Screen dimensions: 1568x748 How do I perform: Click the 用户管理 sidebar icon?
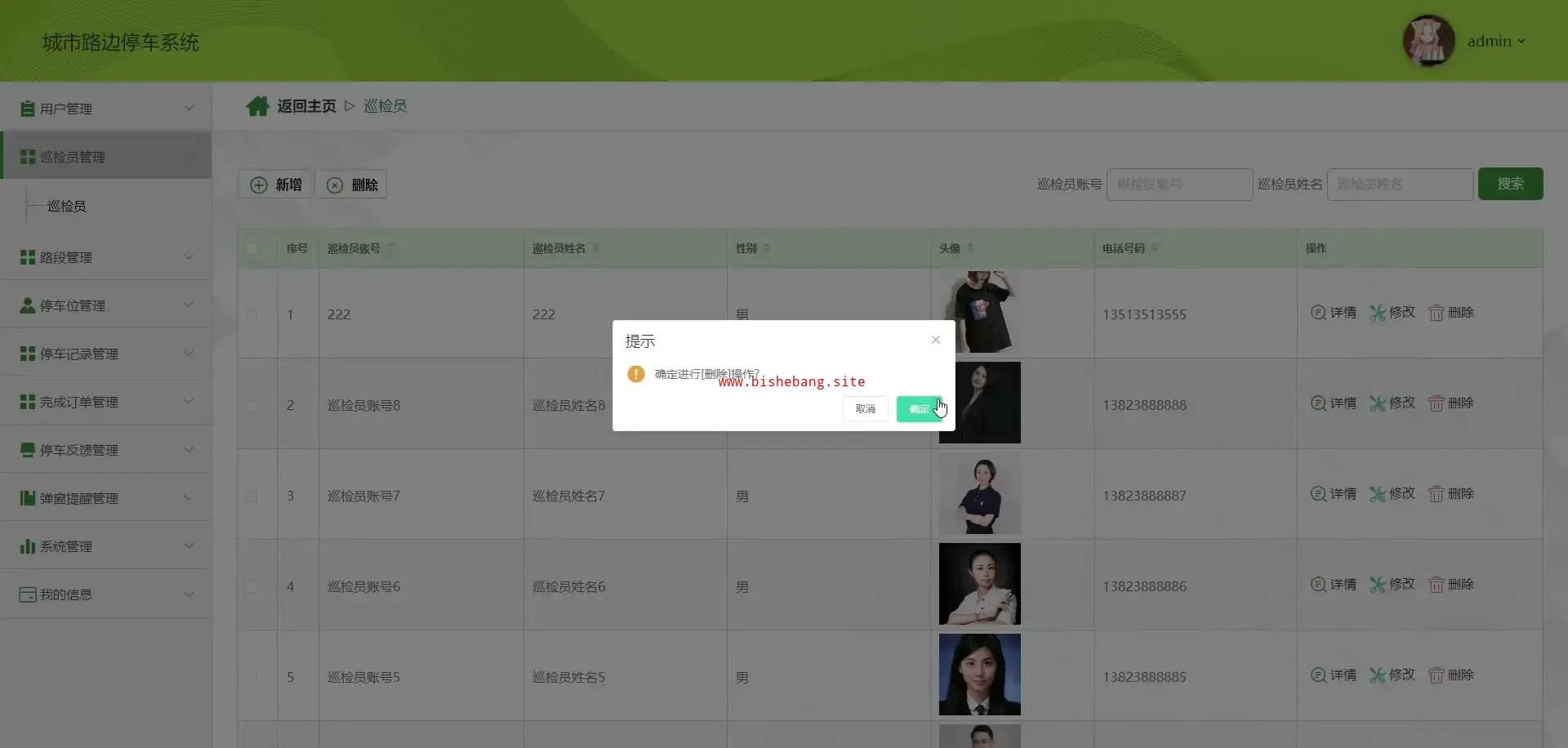point(28,108)
